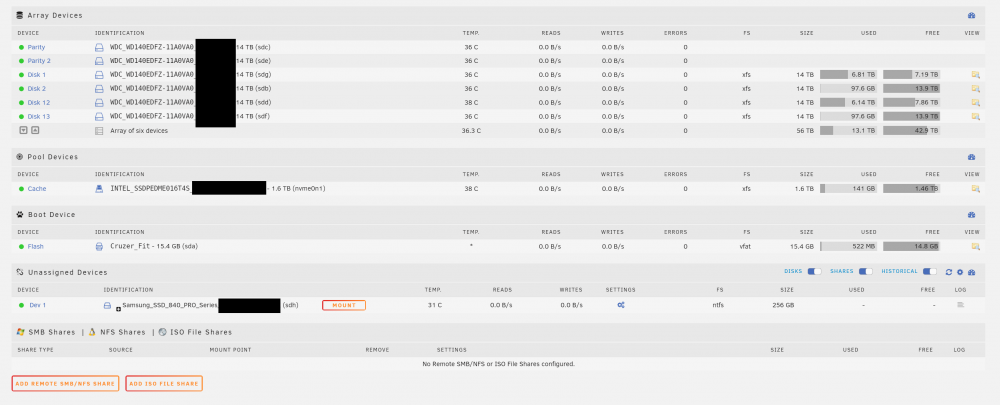Screen dimensions: 1000x405
Task: Open the Disk 2 device link
Action: tap(36, 89)
